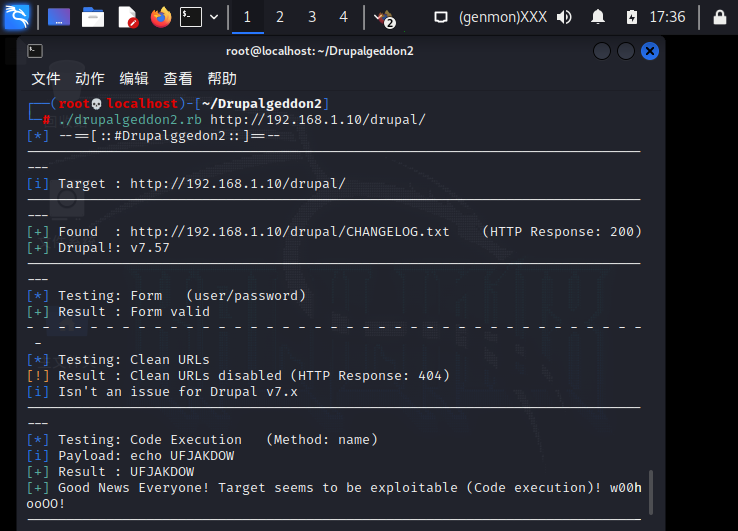Click the '#Drupalggedon2' banner text
This screenshot has width=738, height=531.
[170, 136]
